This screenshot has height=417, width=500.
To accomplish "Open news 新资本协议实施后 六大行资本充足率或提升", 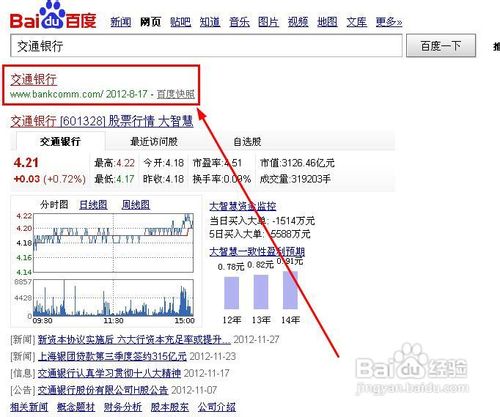I will coord(134,340).
